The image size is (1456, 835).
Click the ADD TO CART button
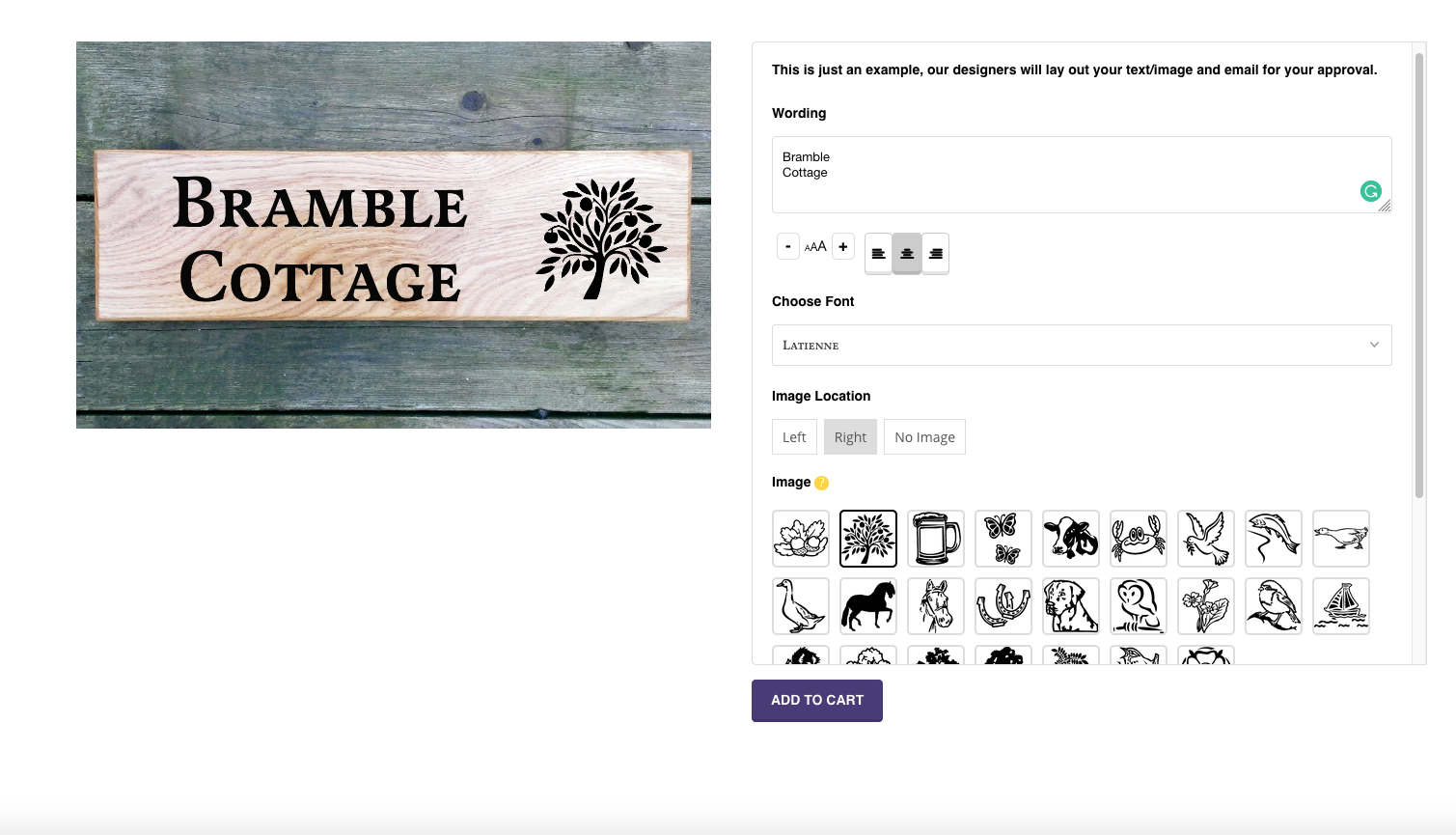point(816,700)
